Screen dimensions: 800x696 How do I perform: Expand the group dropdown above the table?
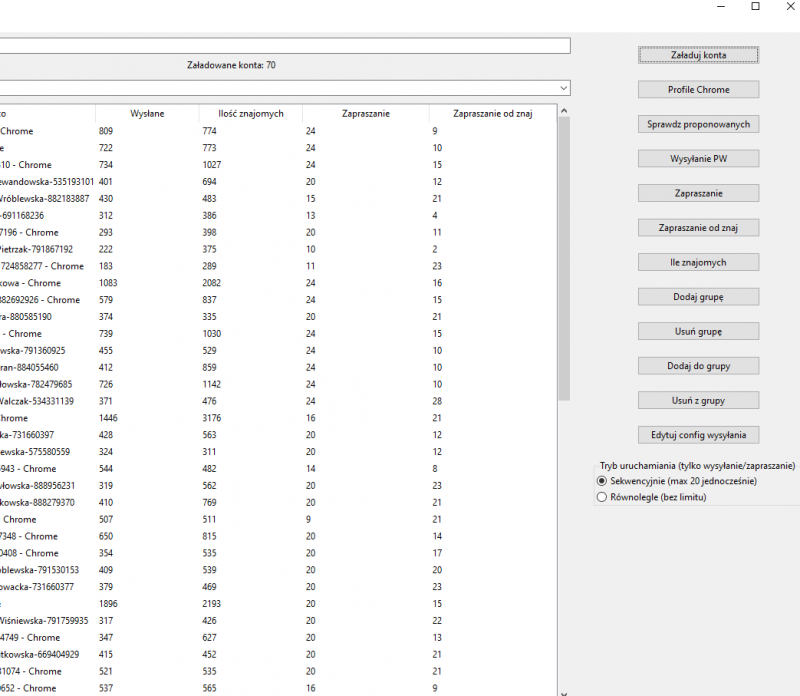564,88
